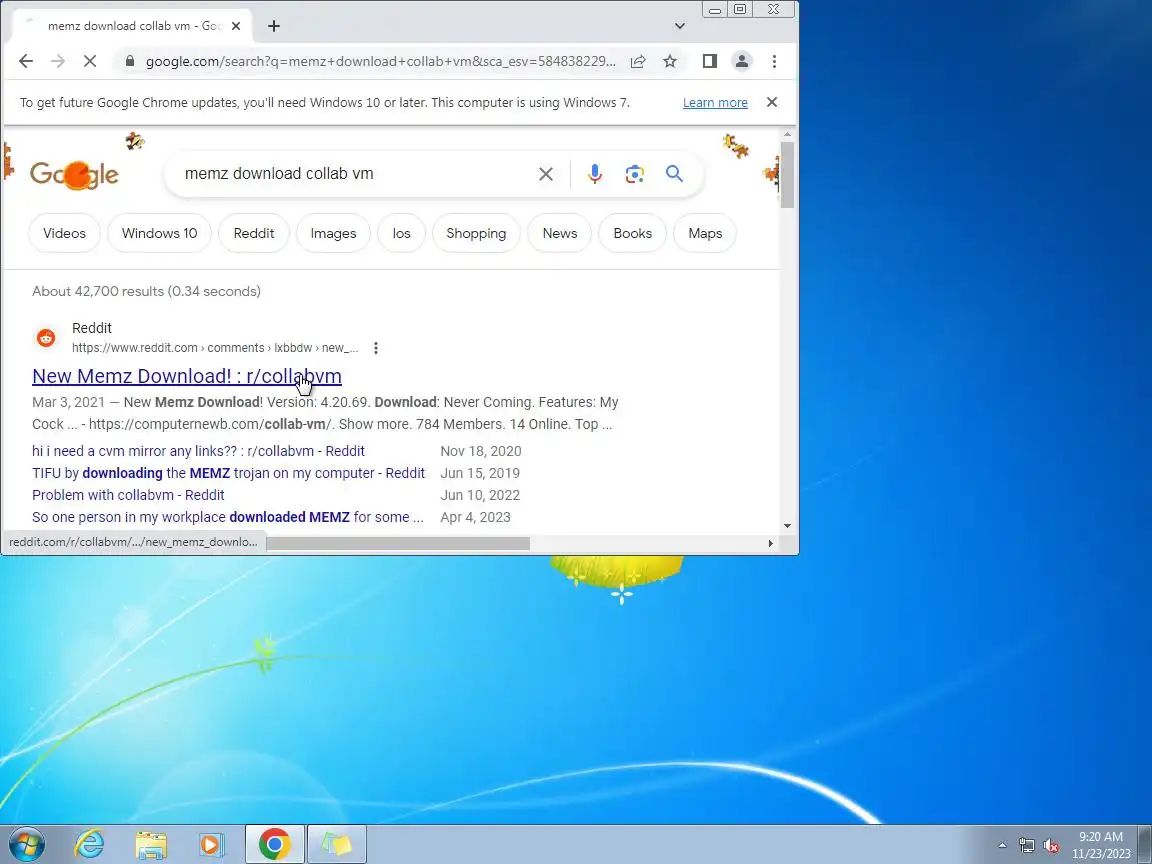Open Chrome three-dot menu
Screen dimensions: 1152x864
pyautogui.click(x=774, y=61)
